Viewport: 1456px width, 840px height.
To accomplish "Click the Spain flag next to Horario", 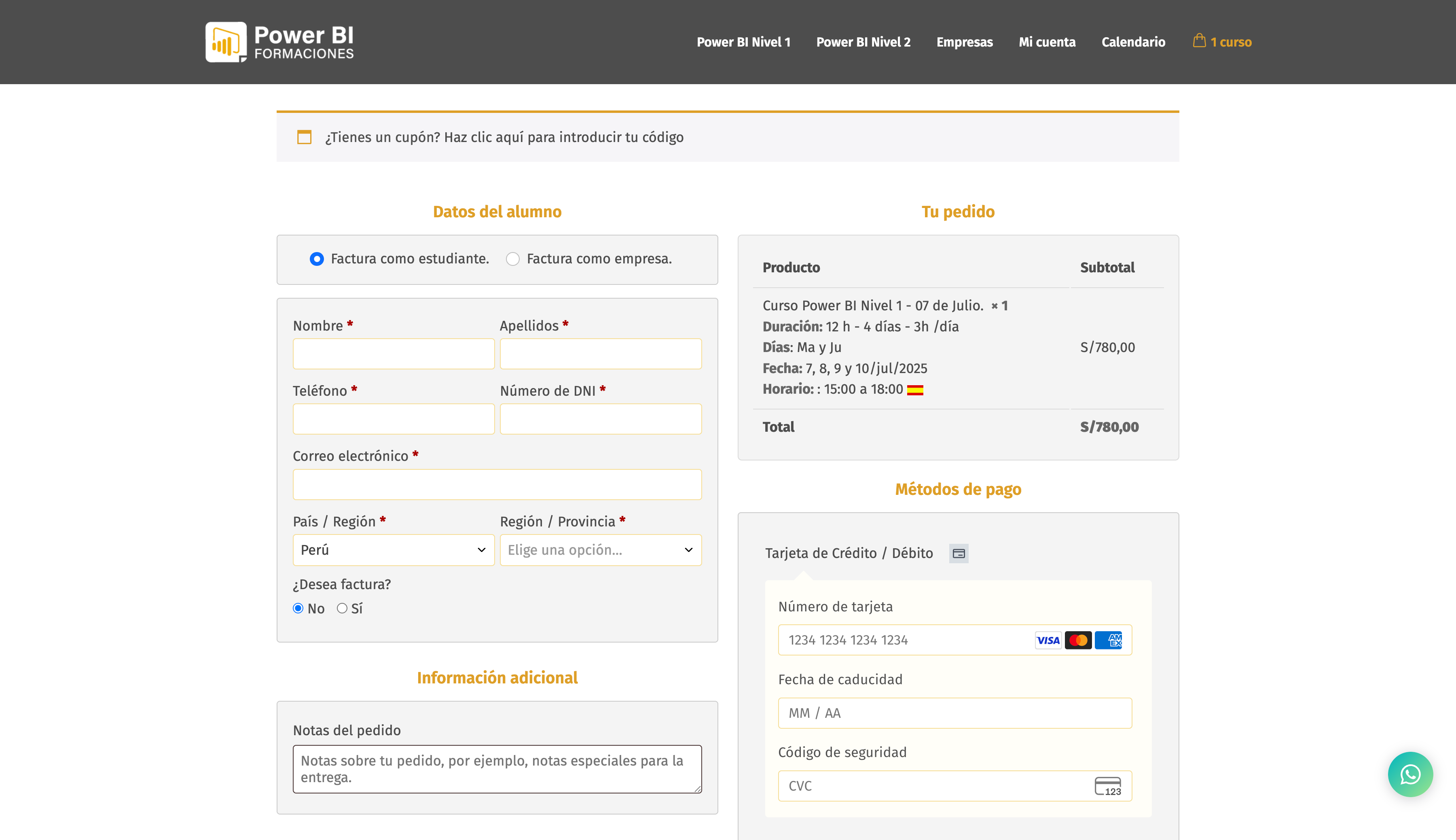I will tap(914, 390).
